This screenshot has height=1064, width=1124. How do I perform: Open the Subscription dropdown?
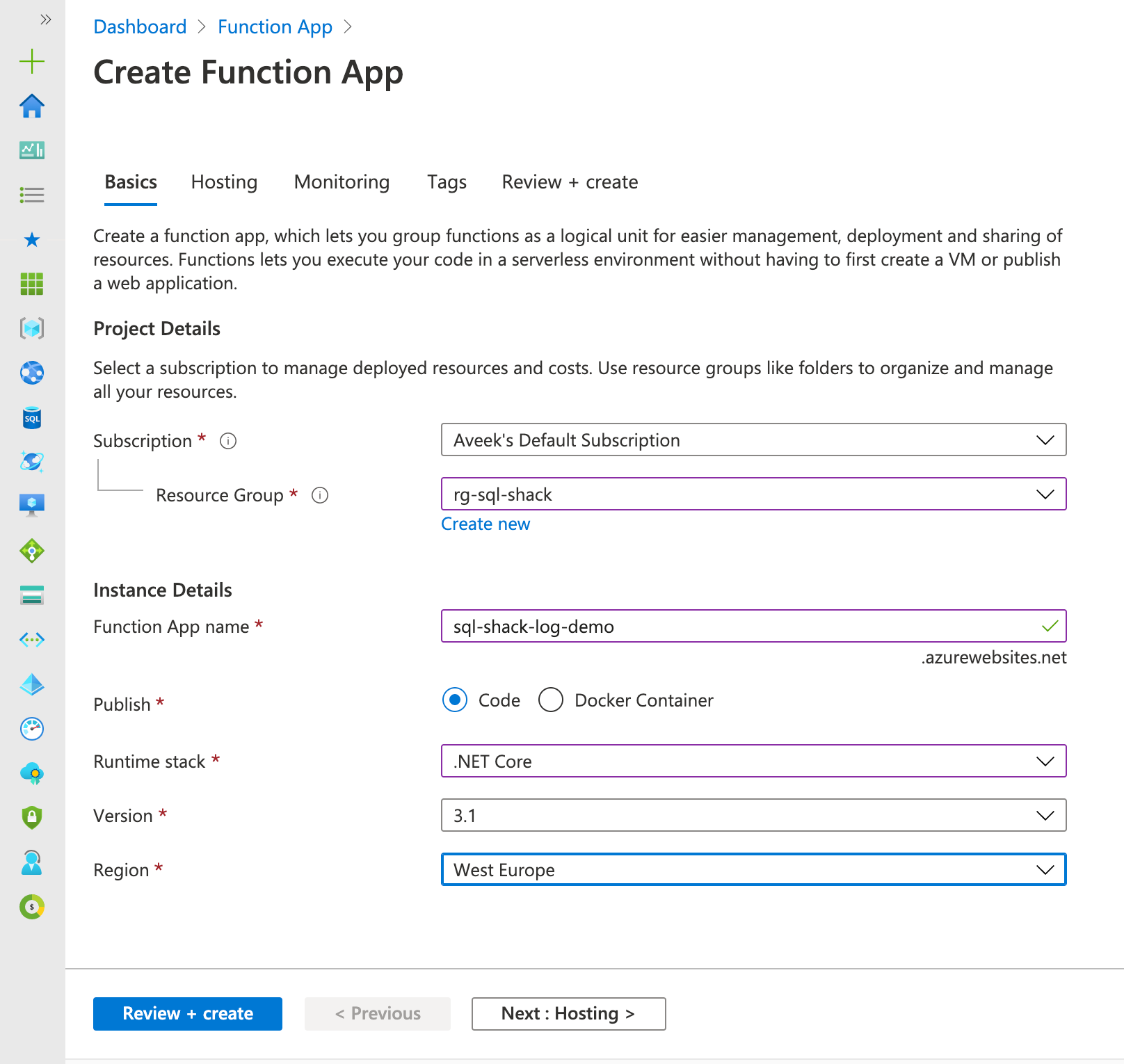(753, 440)
